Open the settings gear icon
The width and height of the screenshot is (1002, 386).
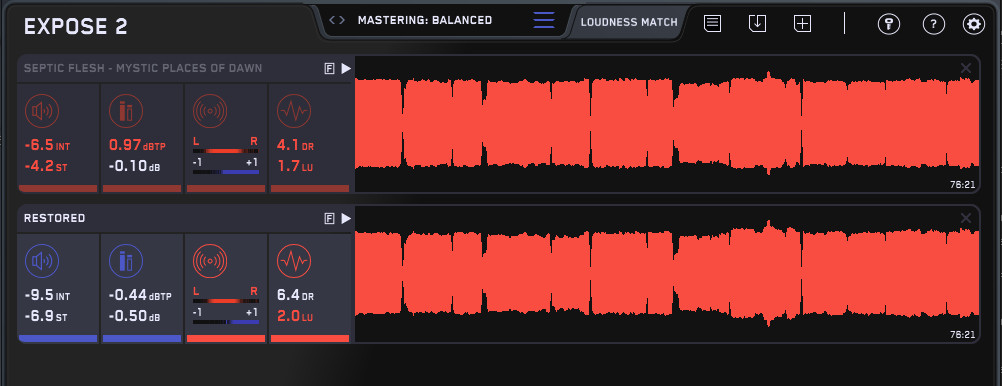pos(974,24)
